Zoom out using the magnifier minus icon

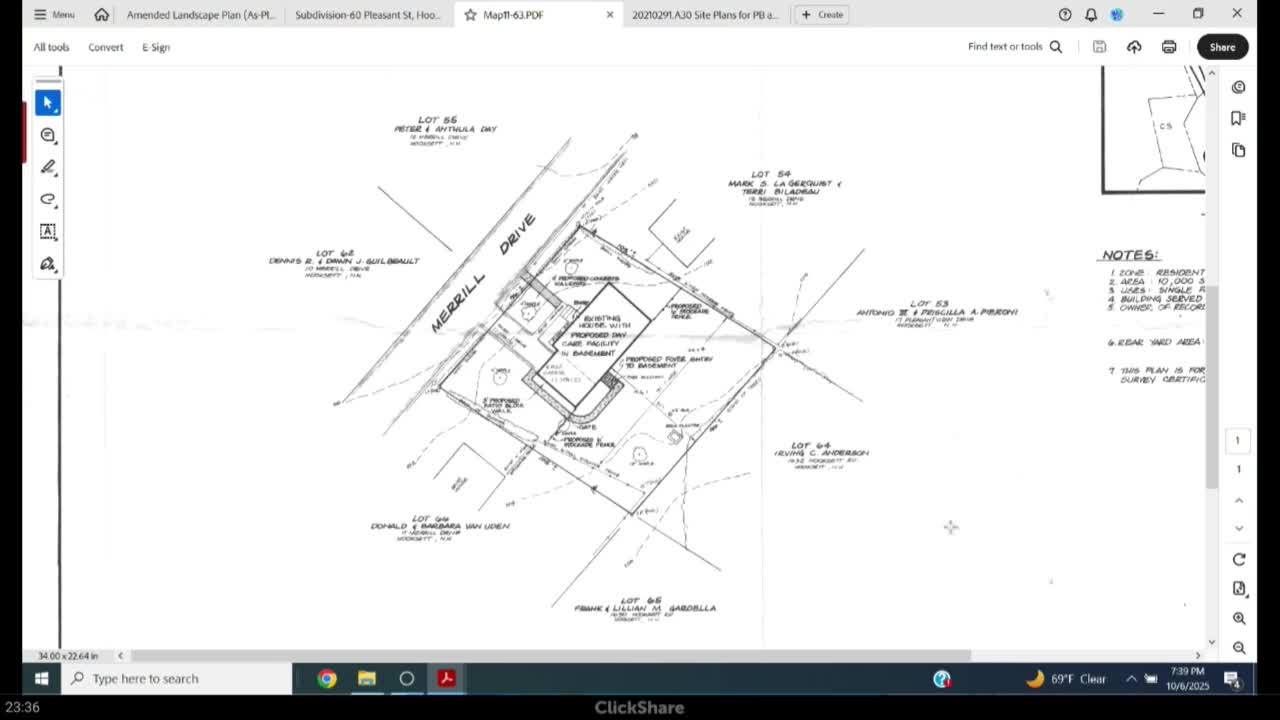pyautogui.click(x=1239, y=648)
